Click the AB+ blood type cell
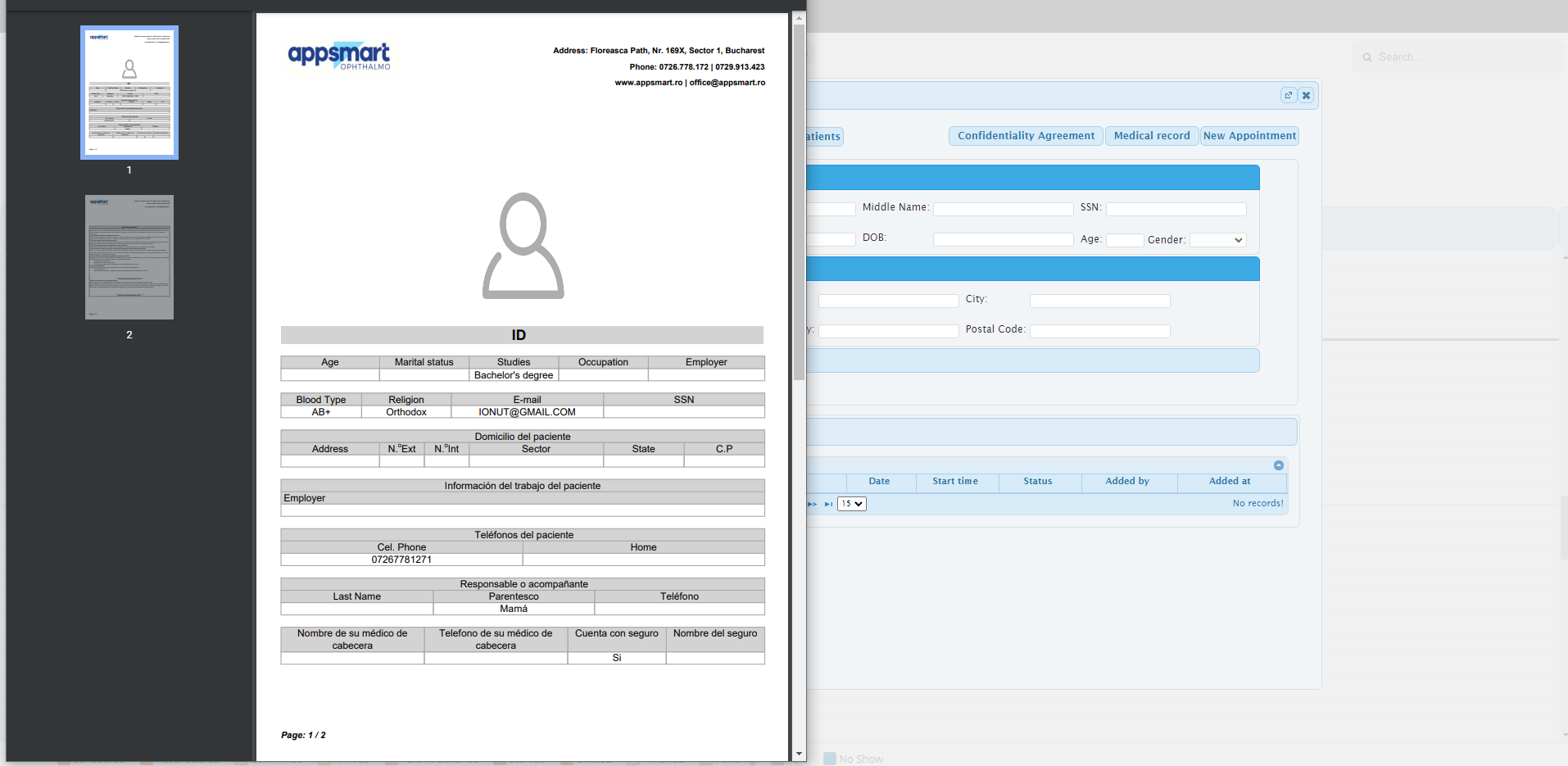 pos(321,412)
